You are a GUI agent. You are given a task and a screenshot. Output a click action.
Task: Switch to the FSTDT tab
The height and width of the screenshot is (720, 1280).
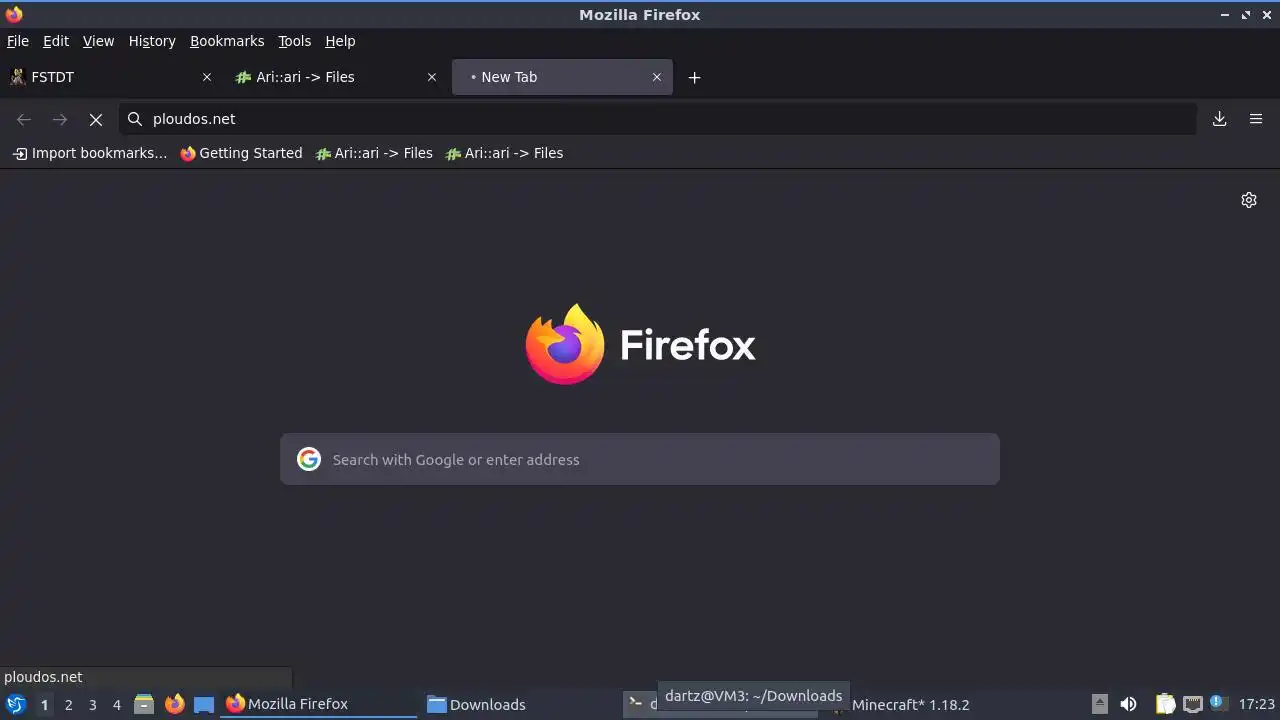112,77
